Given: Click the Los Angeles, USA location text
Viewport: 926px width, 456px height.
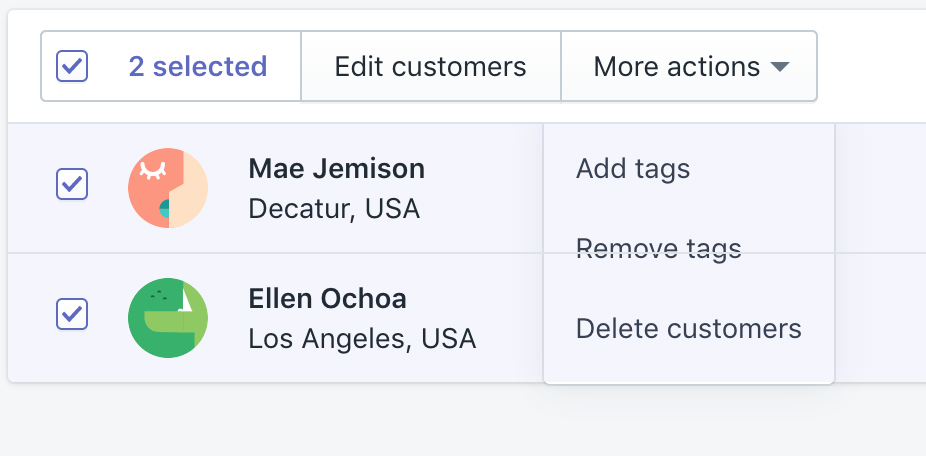Looking at the screenshot, I should [362, 339].
